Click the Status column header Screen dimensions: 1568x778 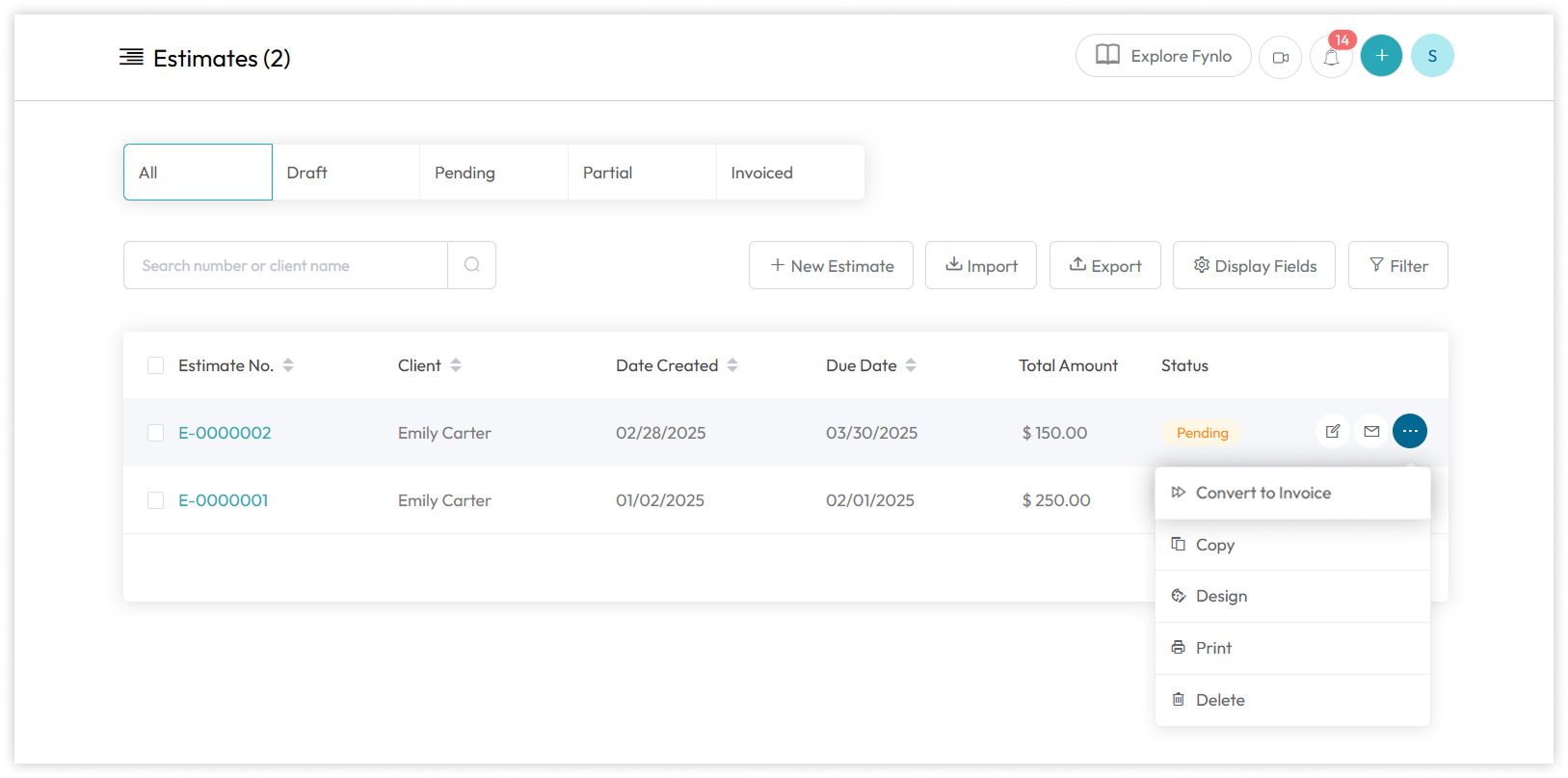pyautogui.click(x=1184, y=365)
